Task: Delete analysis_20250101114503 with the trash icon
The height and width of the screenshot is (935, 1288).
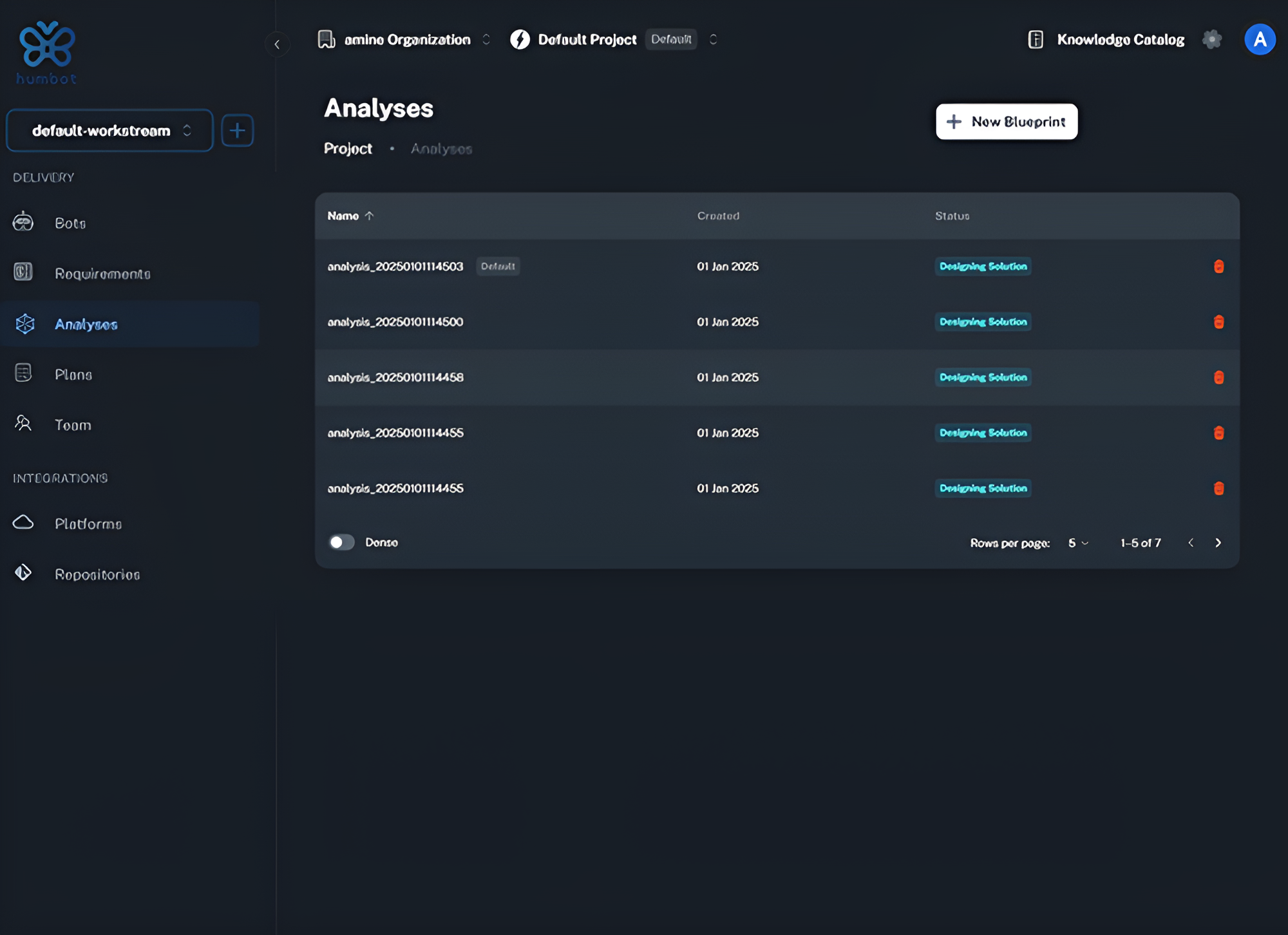Action: pos(1218,267)
